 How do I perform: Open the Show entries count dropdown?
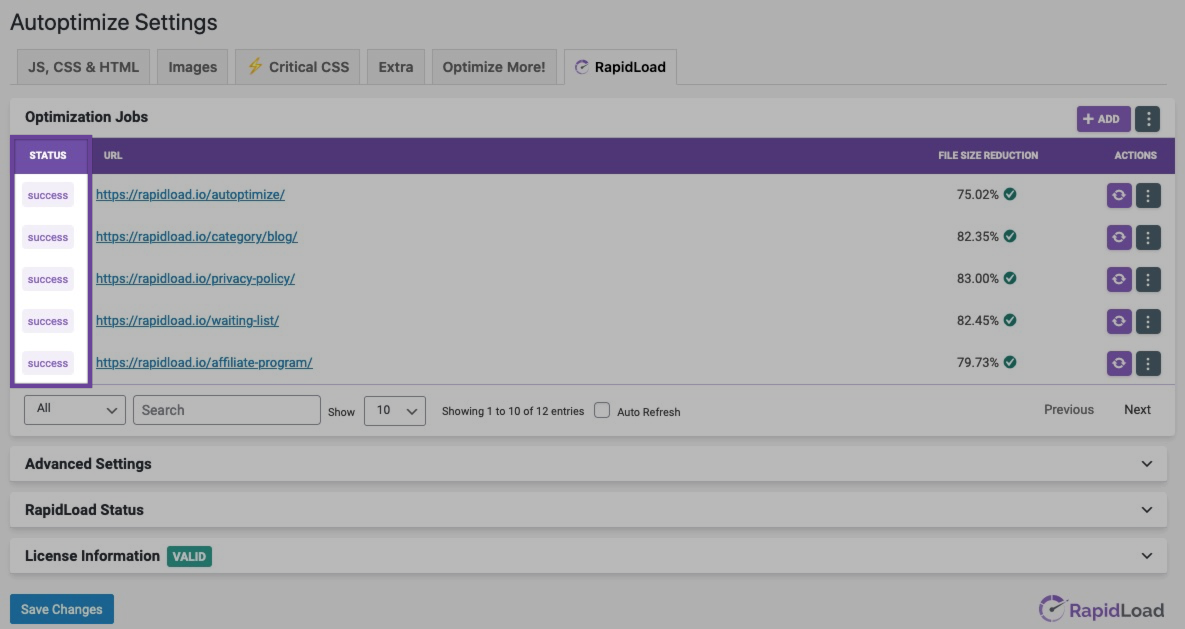(x=395, y=410)
